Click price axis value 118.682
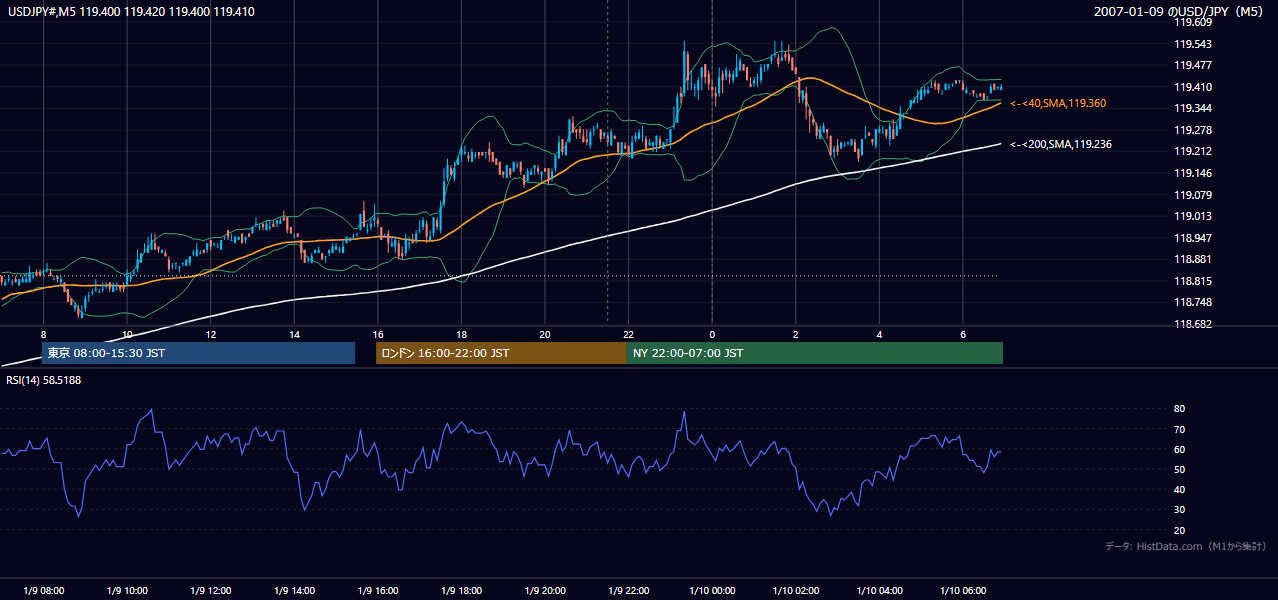 (x=1192, y=324)
